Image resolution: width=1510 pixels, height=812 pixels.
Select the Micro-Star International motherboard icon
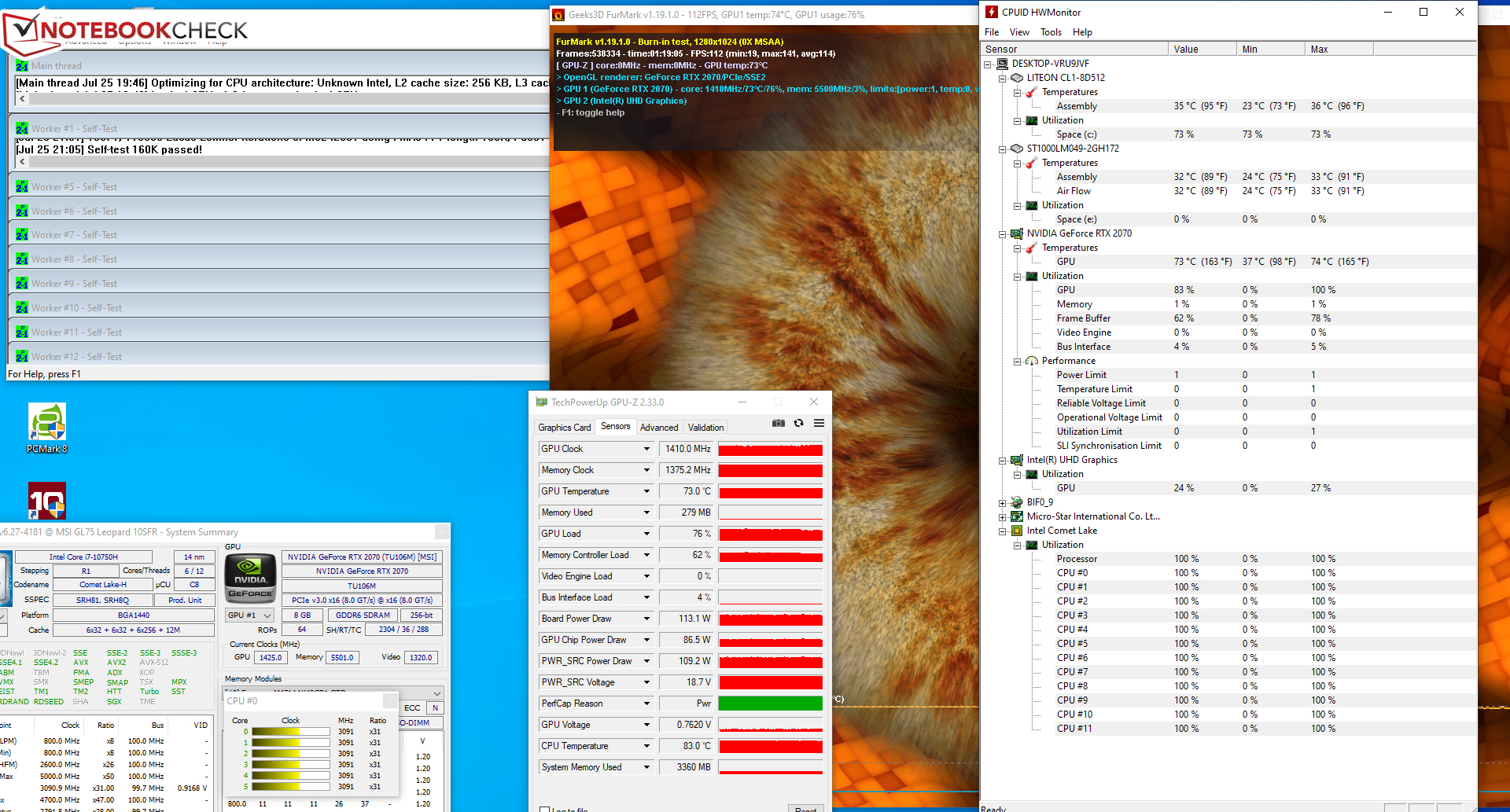1017,516
